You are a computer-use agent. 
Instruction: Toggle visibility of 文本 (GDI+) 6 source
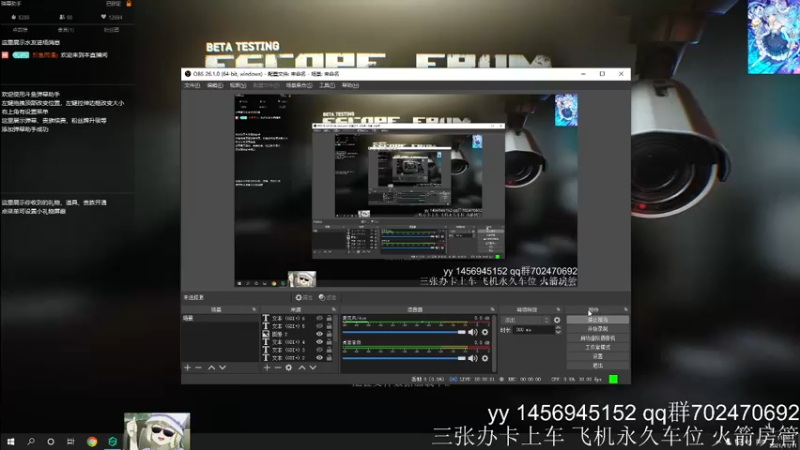[x=319, y=318]
